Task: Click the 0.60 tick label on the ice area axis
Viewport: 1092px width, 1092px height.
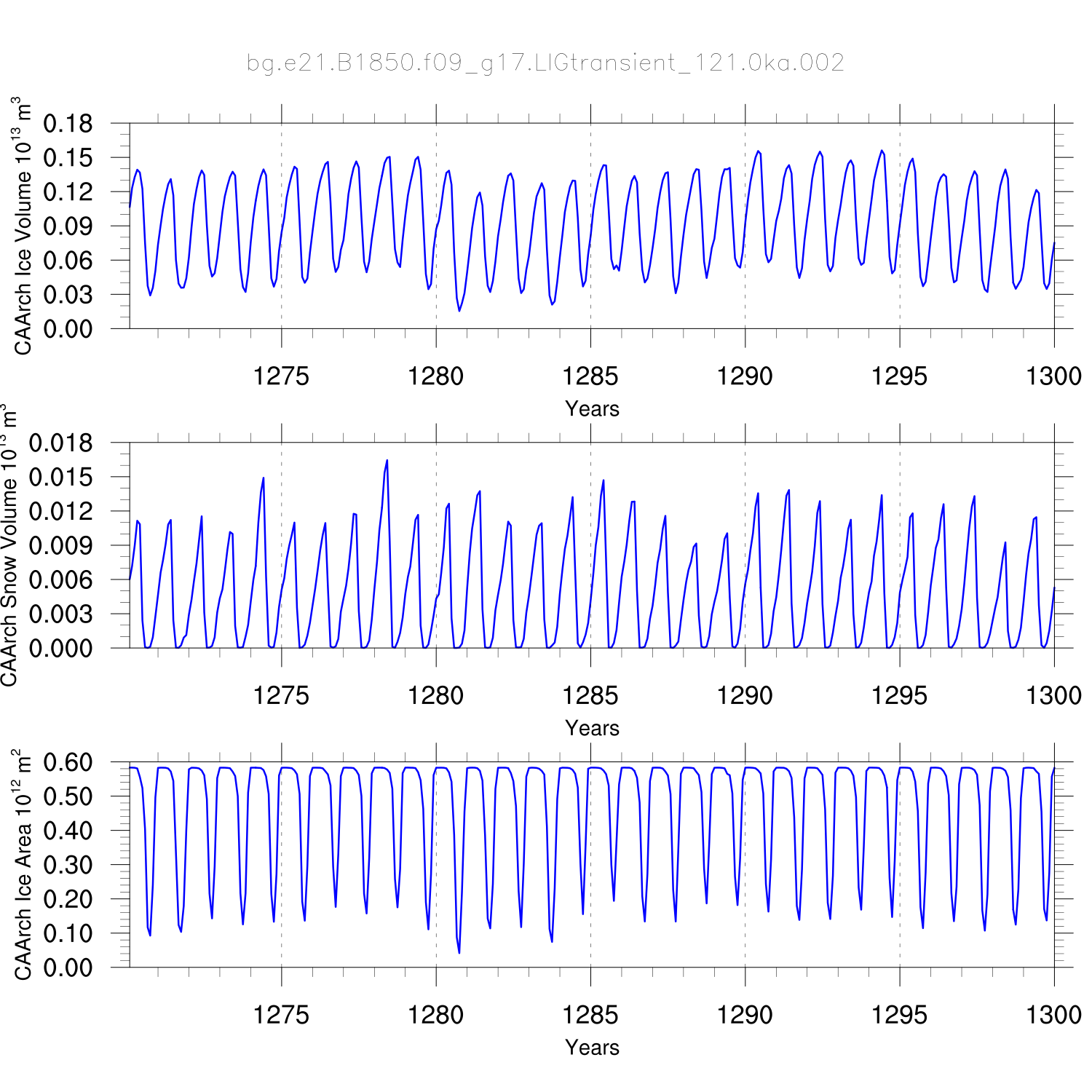Action: [x=68, y=762]
